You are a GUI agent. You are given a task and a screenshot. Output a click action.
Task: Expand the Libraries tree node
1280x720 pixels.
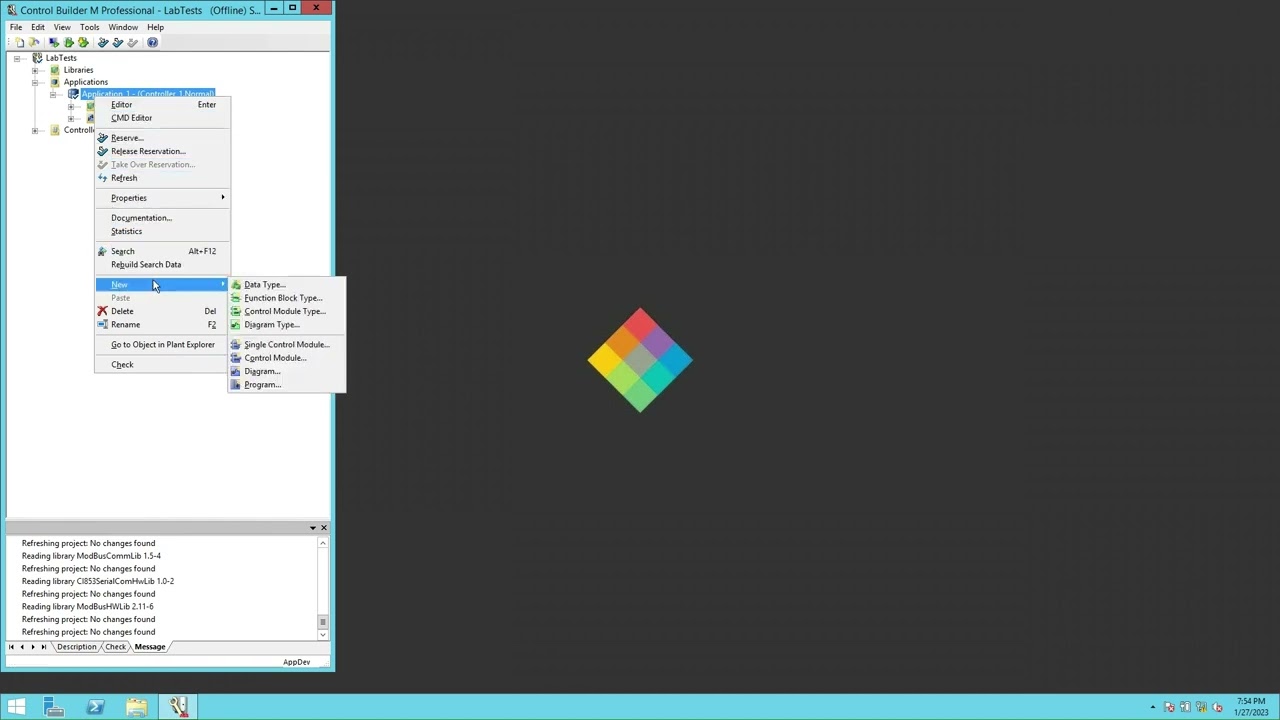[x=35, y=70]
